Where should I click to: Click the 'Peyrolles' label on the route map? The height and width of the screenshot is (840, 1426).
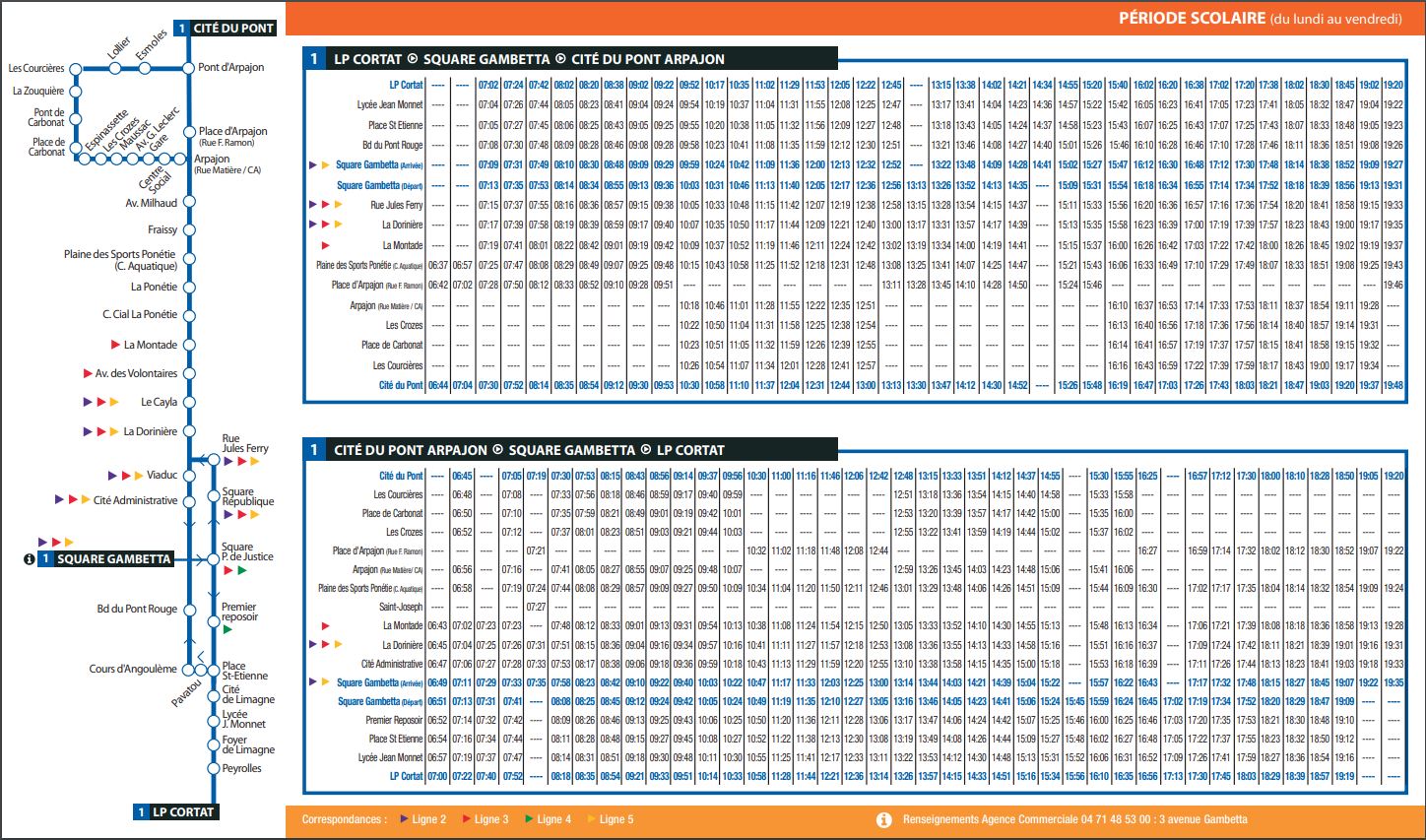click(242, 769)
